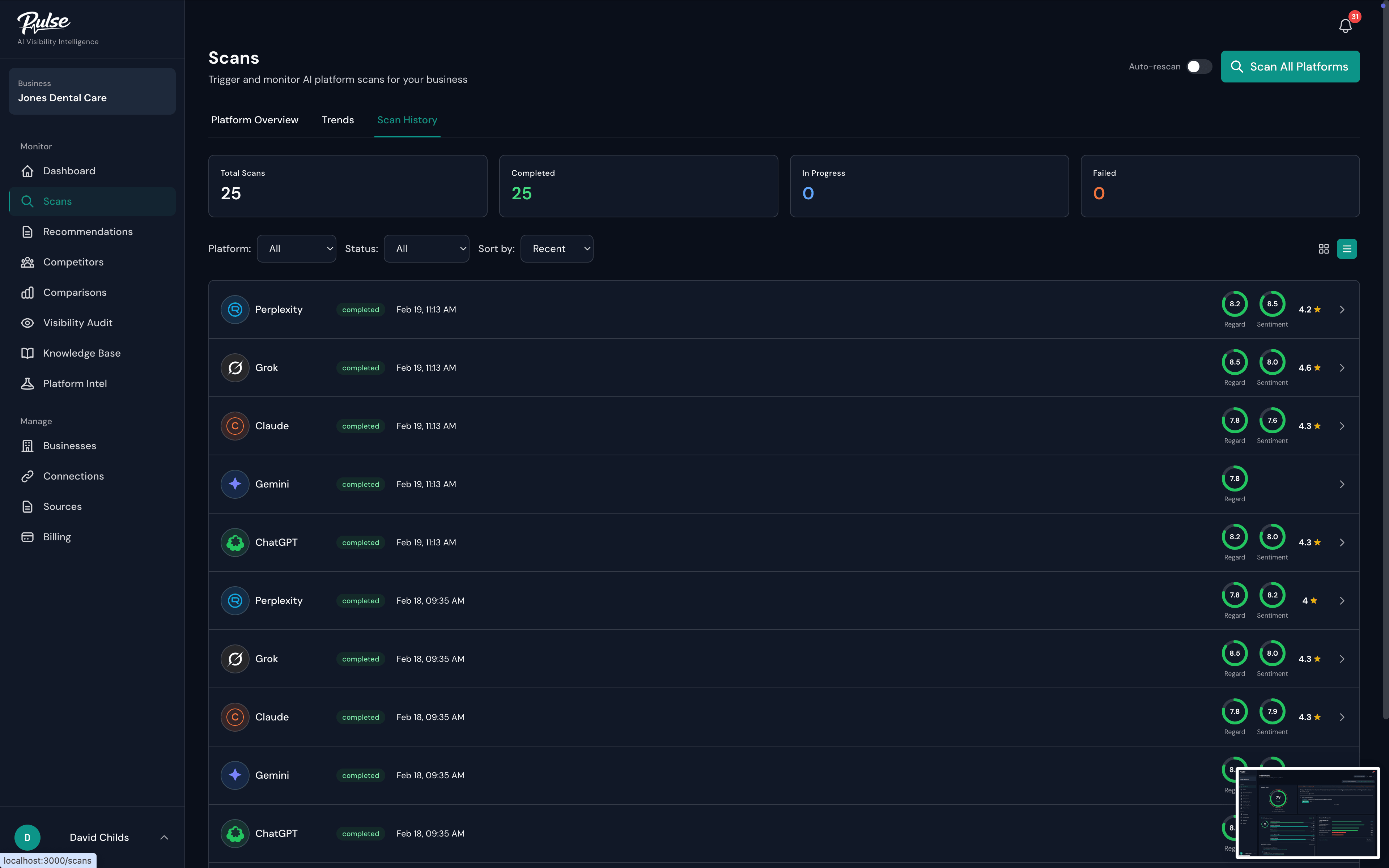Open the Platform Overview tab
The width and height of the screenshot is (1389, 868).
[x=254, y=119]
